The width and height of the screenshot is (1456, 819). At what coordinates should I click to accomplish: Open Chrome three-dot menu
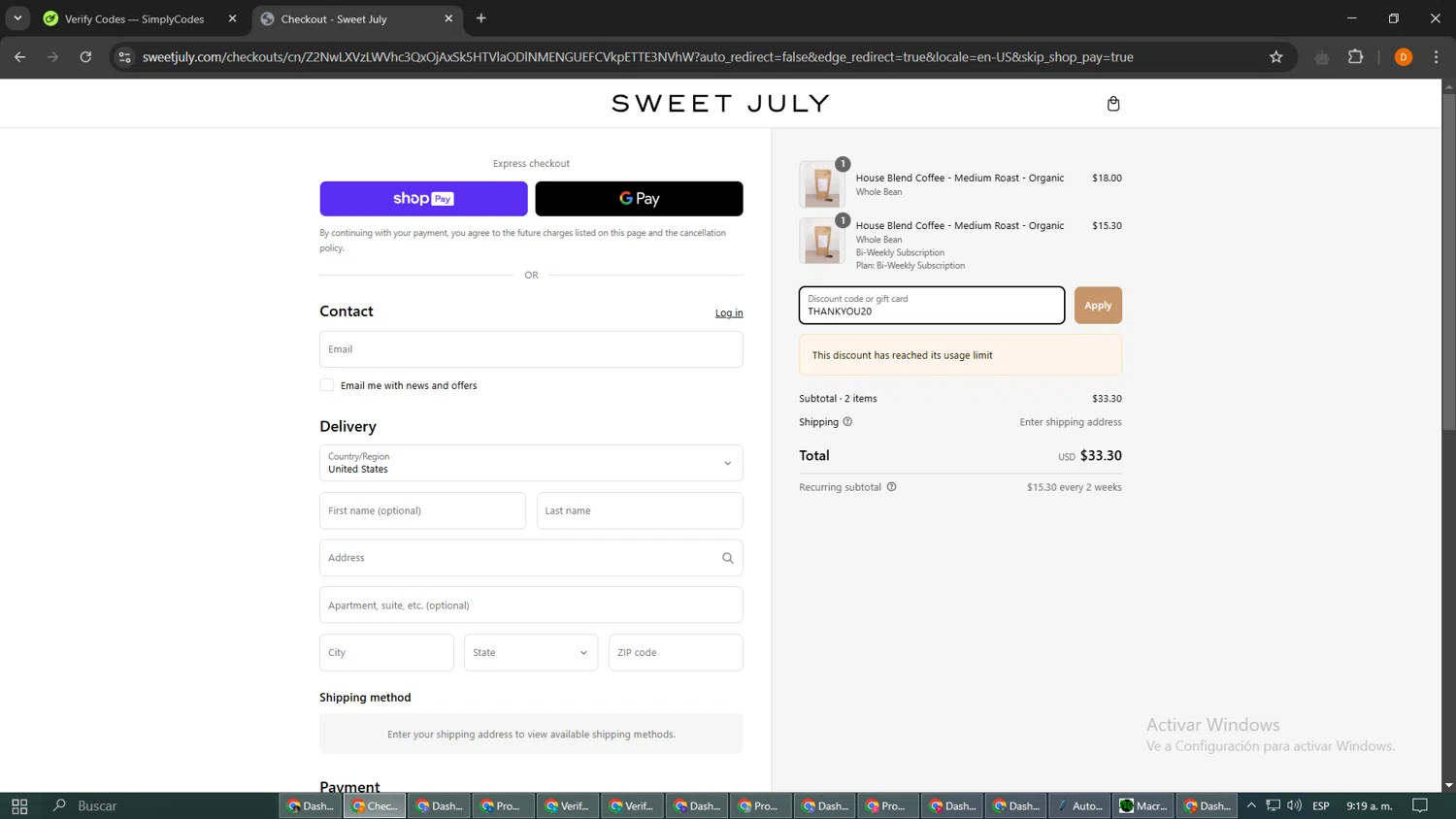[1436, 57]
